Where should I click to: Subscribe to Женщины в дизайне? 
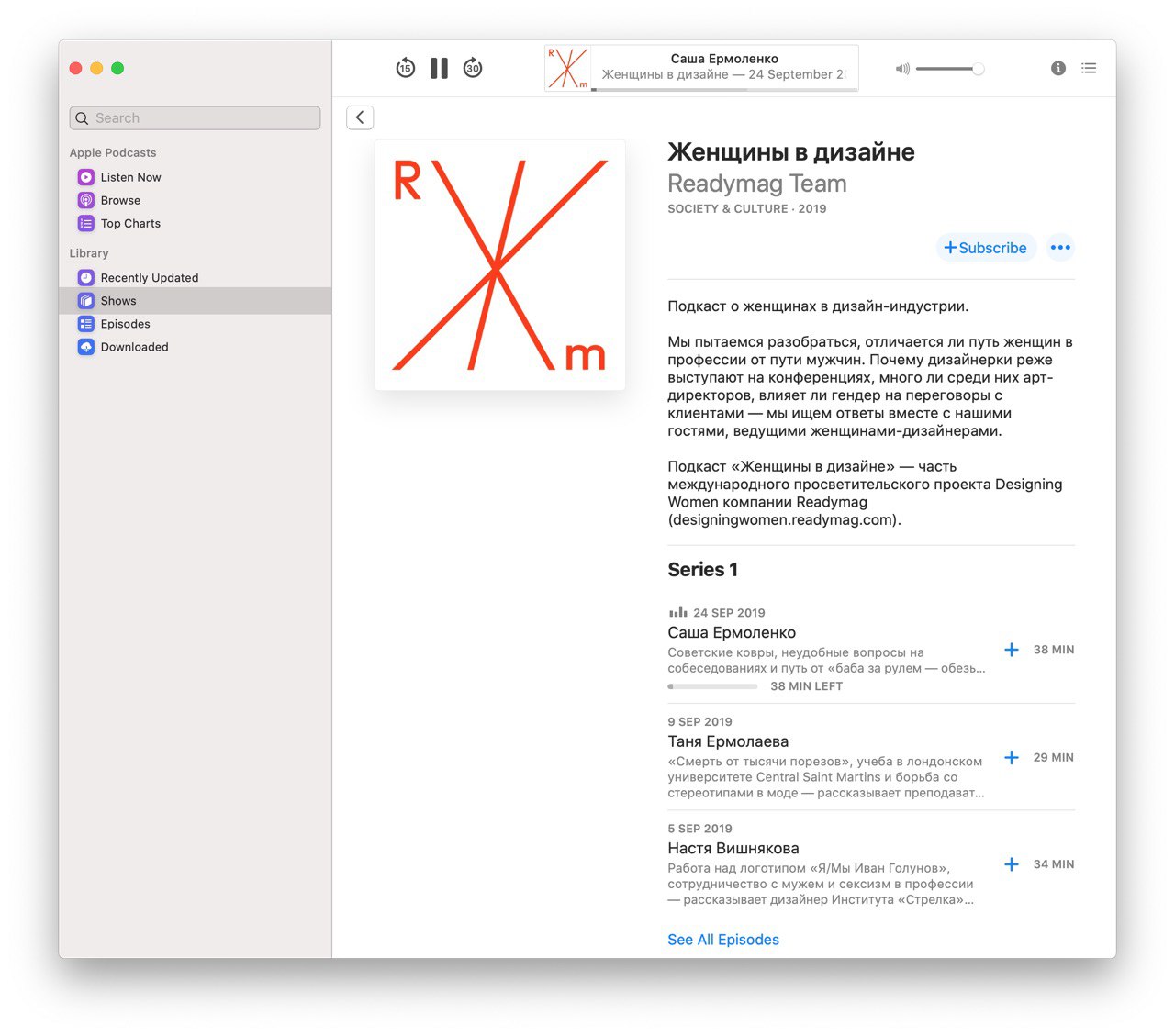(986, 248)
